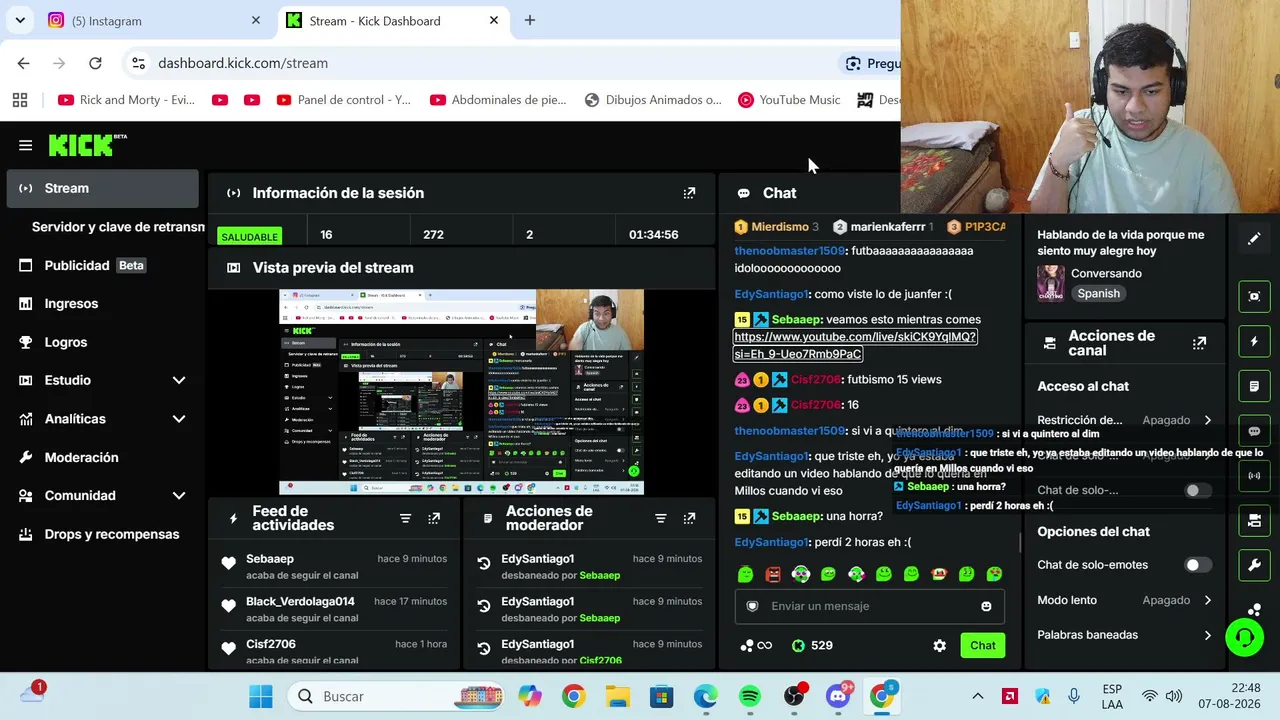Click the capture frame icon in right rail
The image size is (1280, 720).
point(1254,296)
